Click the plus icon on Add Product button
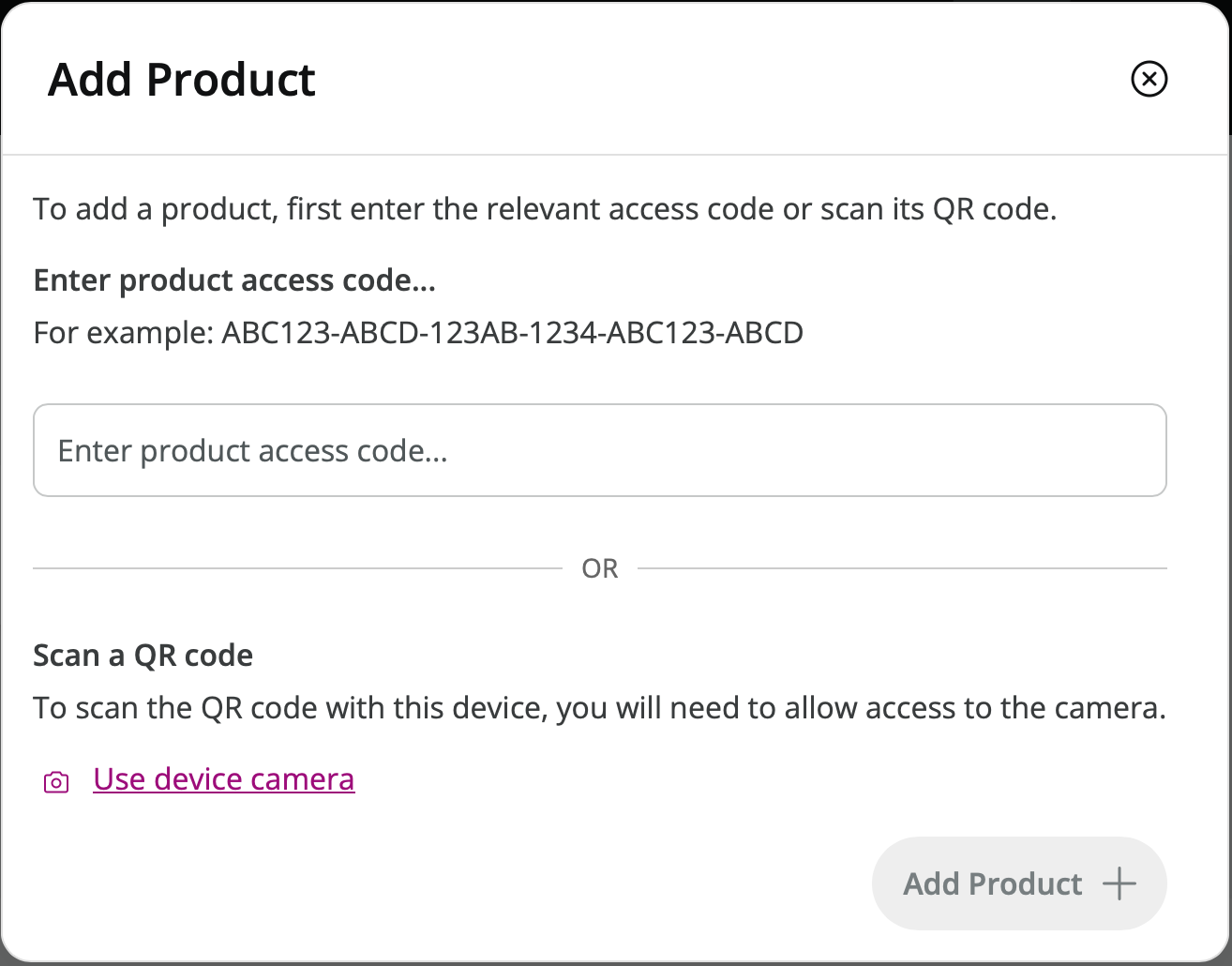Image resolution: width=1232 pixels, height=966 pixels. tap(1119, 883)
